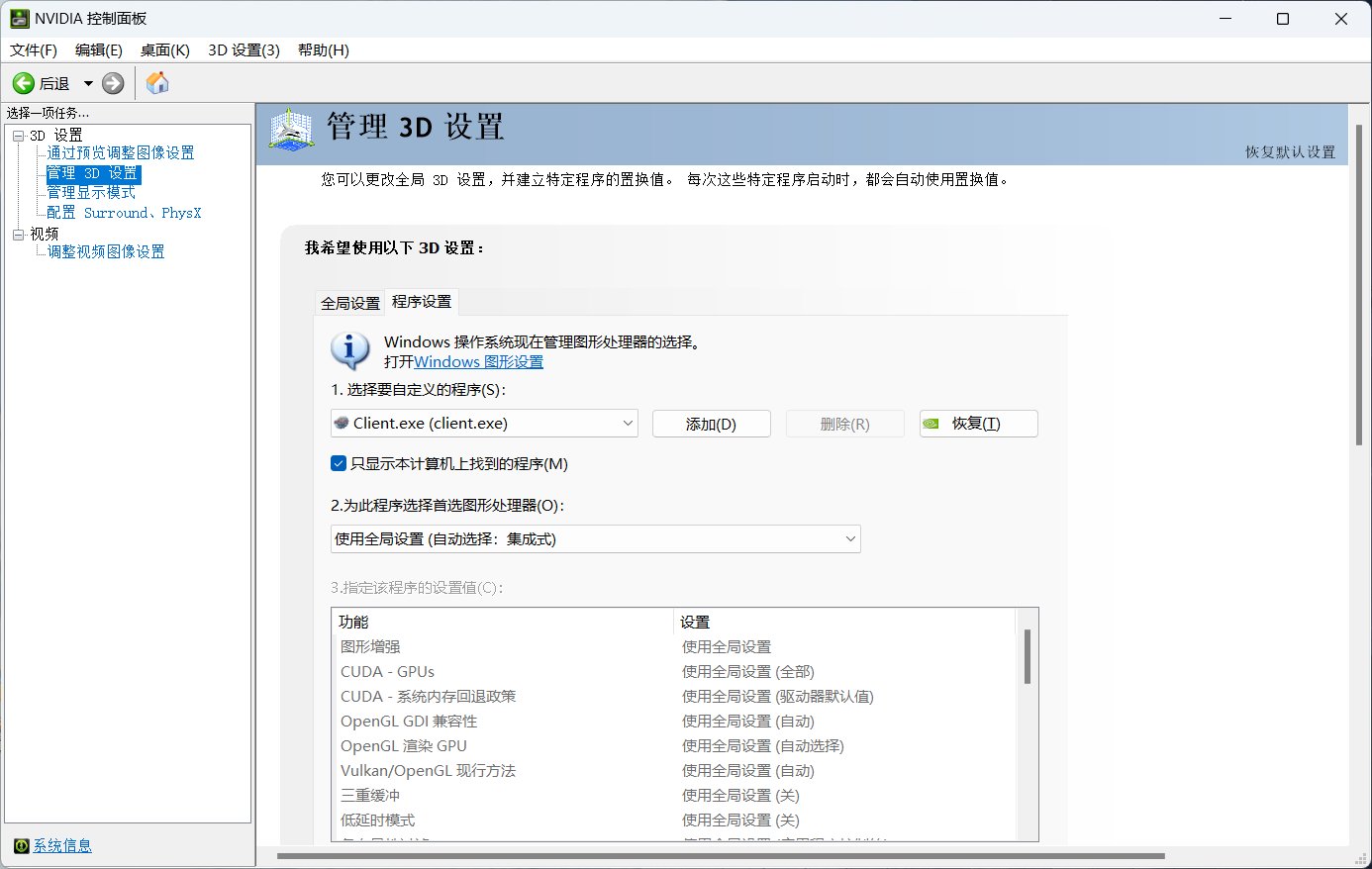Open the program selection dropdown Client.exe
Viewport: 1372px width, 869px height.
click(484, 424)
